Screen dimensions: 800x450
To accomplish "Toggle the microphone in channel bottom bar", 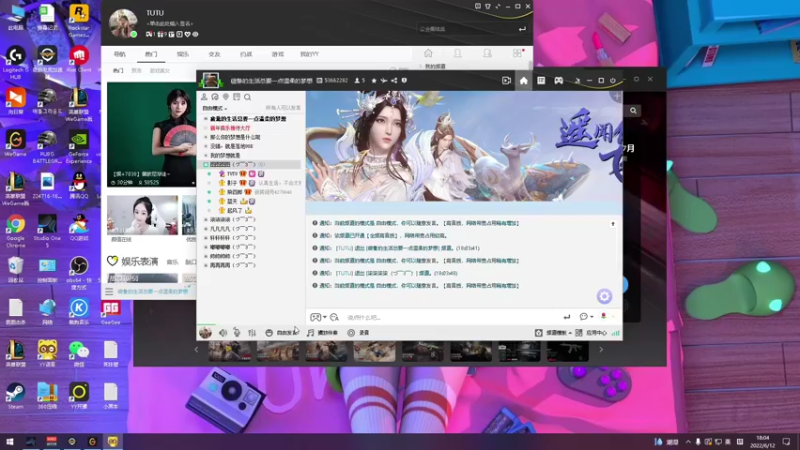I will [x=237, y=333].
